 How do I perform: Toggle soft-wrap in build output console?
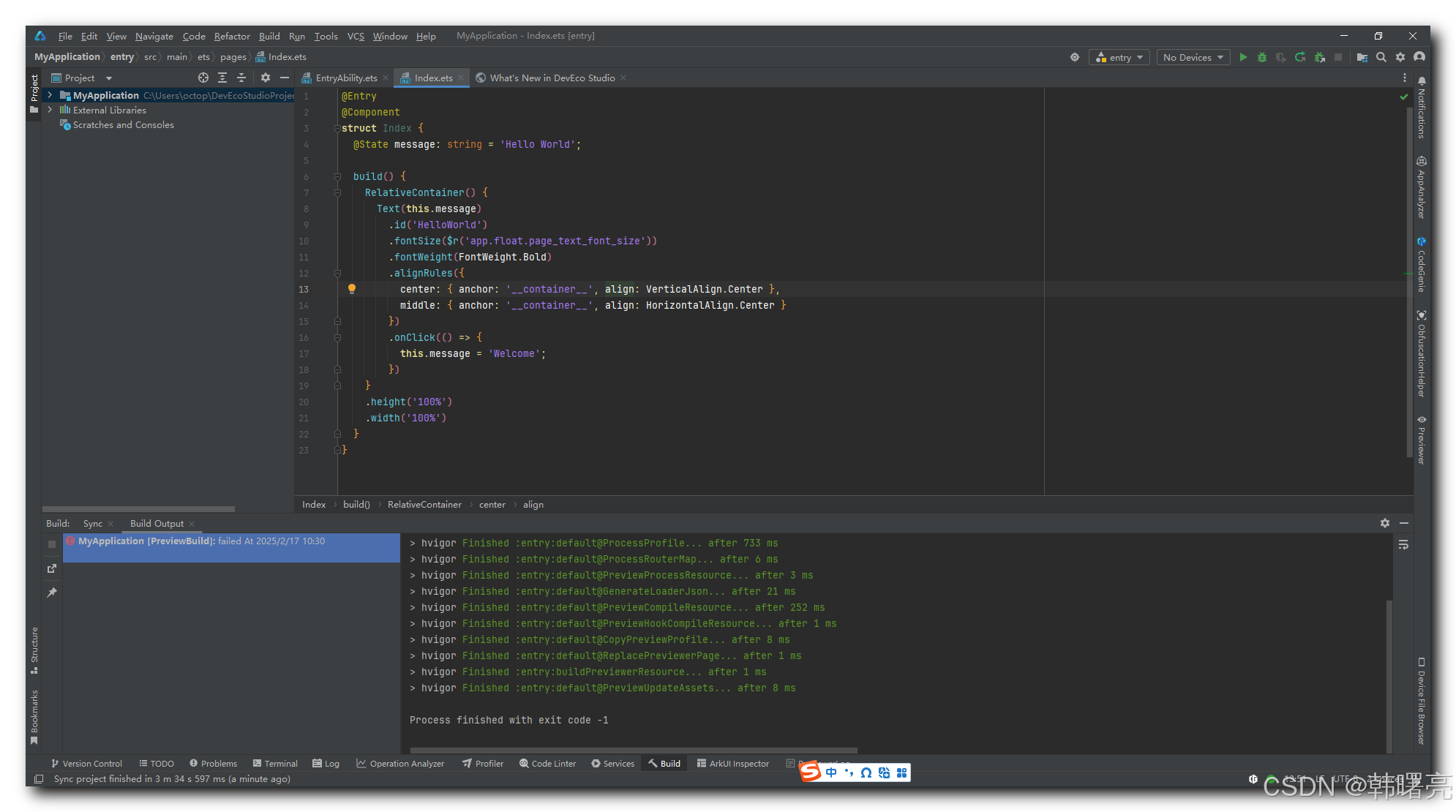click(x=1403, y=545)
